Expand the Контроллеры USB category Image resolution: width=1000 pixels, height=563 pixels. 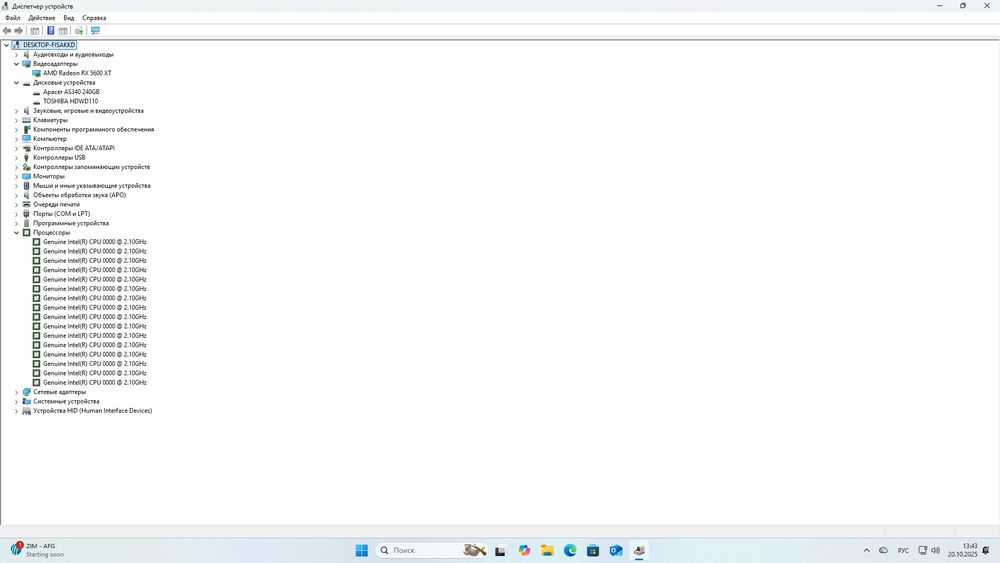coord(17,157)
